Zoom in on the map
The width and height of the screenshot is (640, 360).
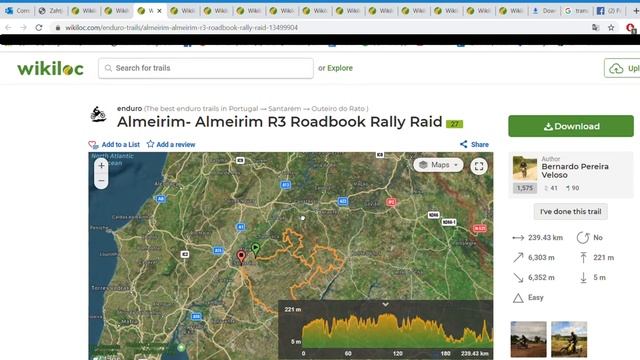101,166
